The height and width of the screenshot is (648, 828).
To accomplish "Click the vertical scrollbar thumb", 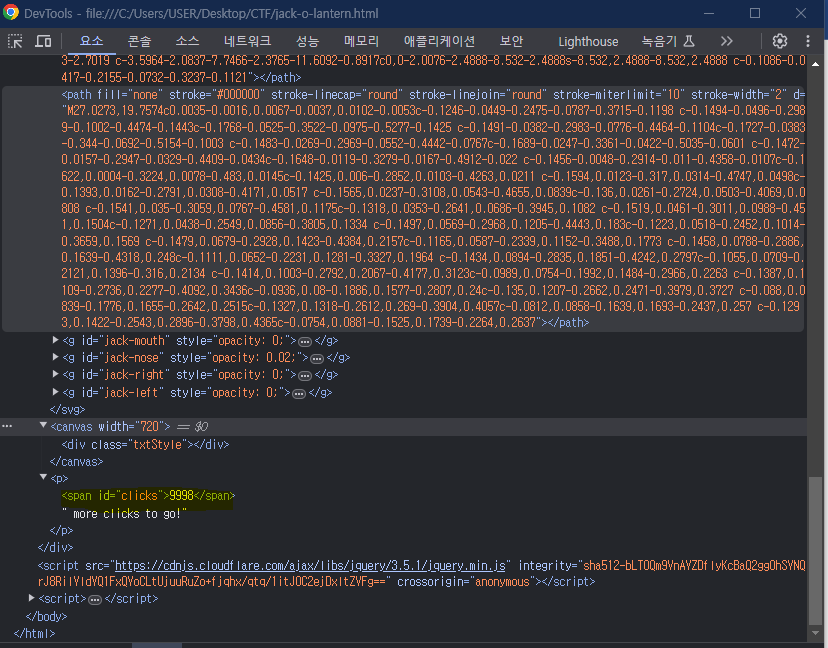I will point(815,550).
